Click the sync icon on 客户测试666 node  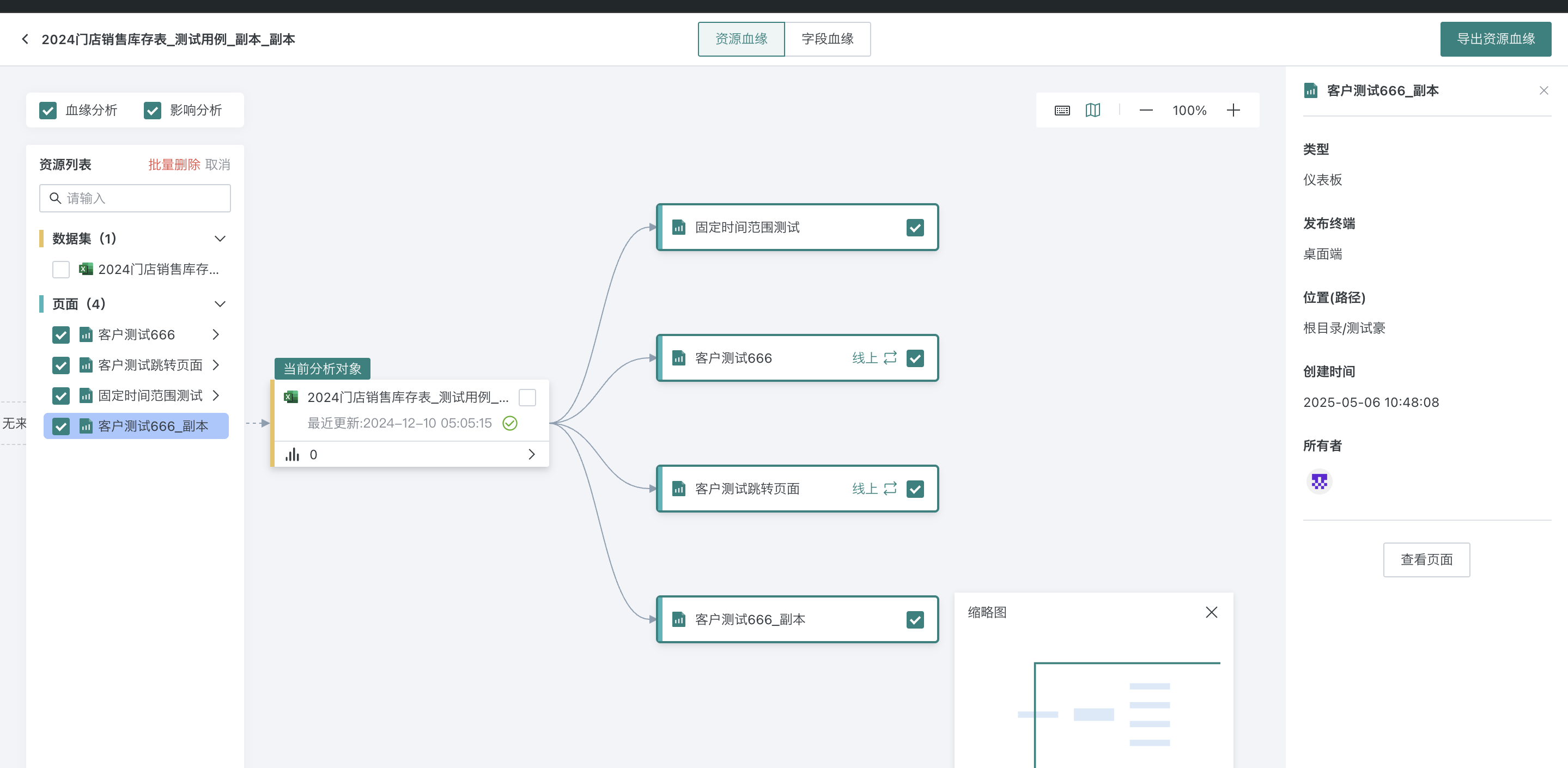890,358
